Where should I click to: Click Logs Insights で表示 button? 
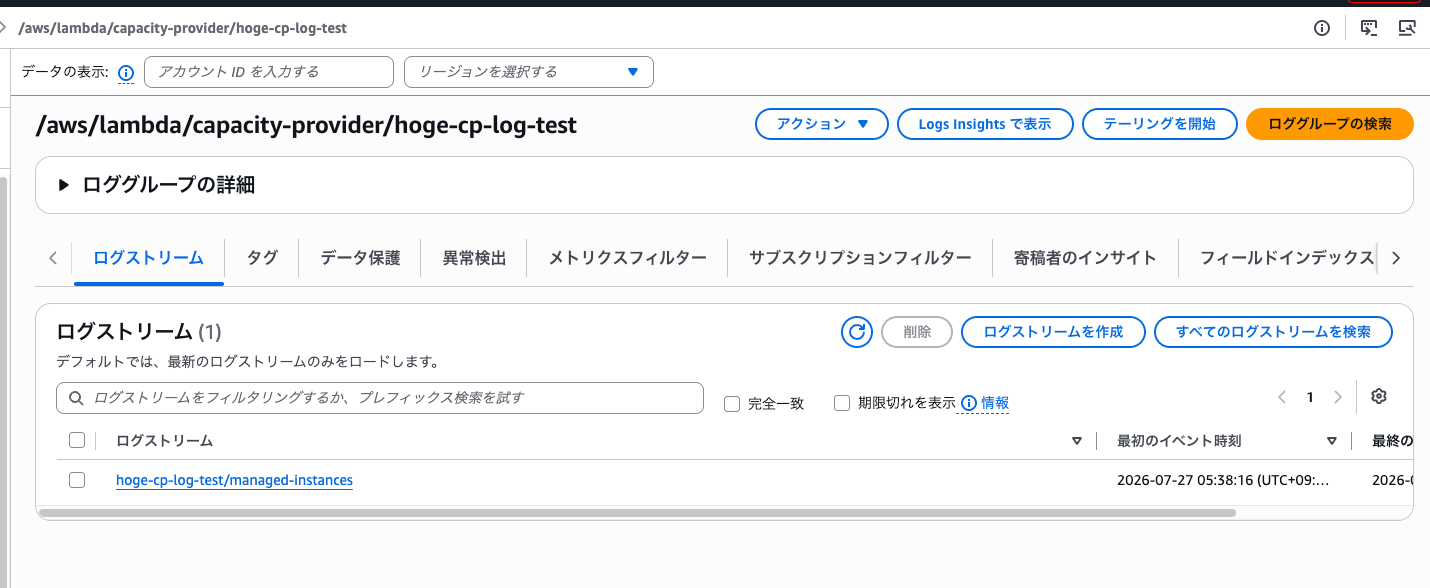[985, 124]
